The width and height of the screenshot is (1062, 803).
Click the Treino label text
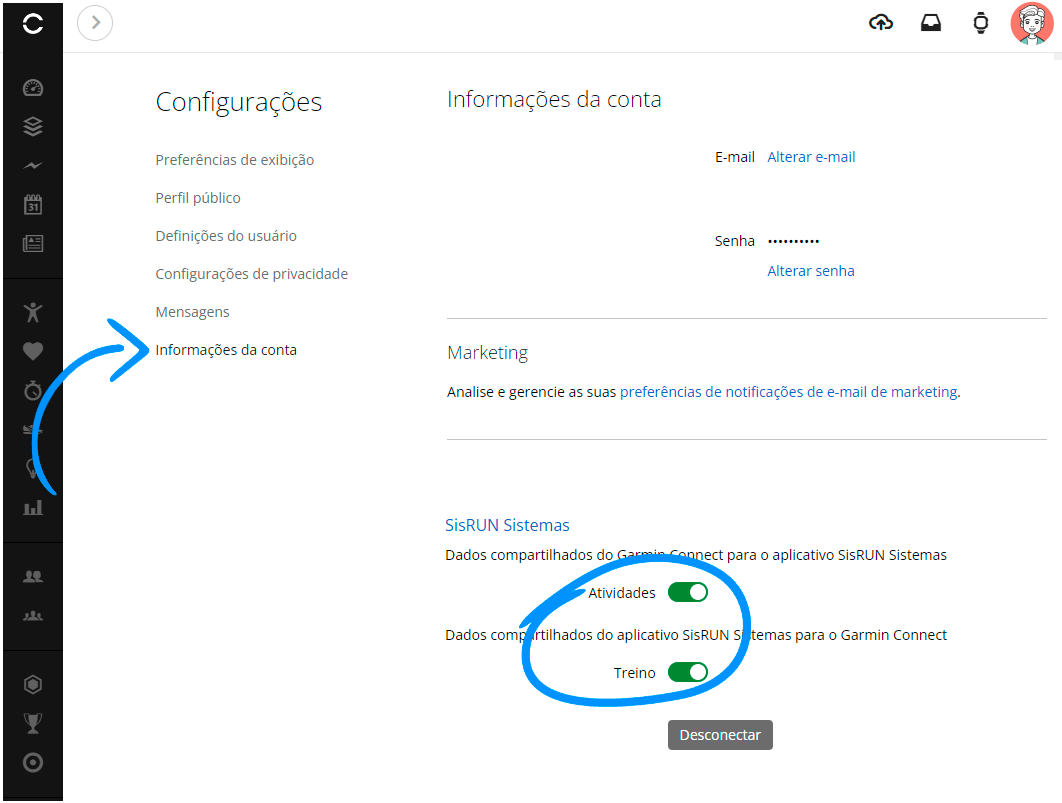tap(635, 673)
